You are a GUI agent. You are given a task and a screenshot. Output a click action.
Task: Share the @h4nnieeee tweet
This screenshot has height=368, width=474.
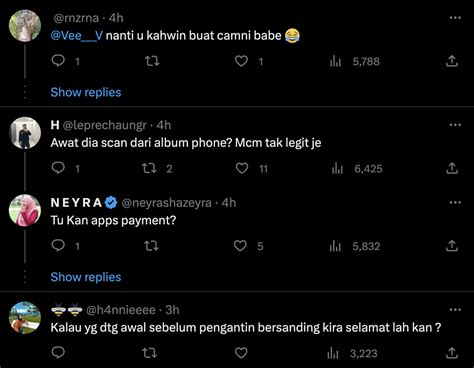coord(452,353)
